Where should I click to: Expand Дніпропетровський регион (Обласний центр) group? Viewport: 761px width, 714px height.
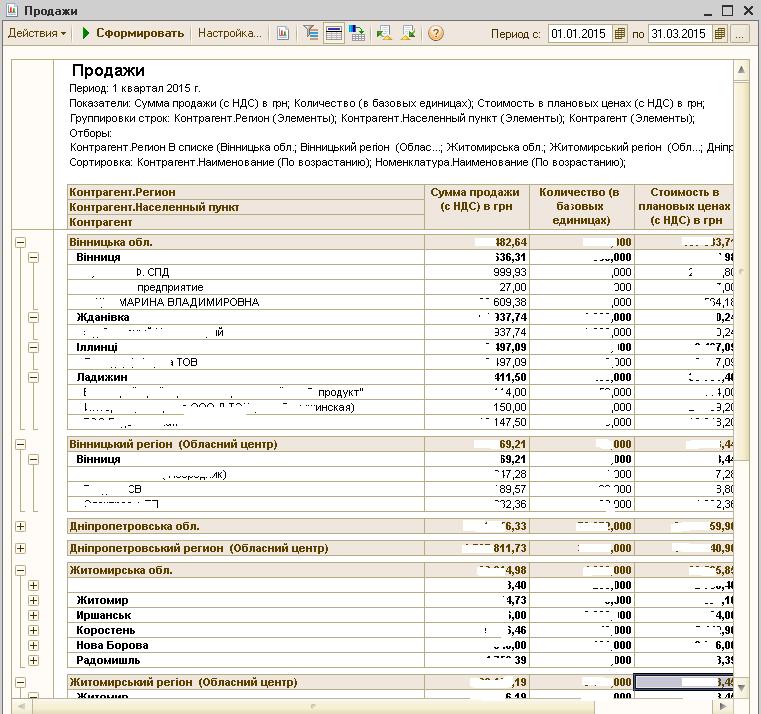click(x=20, y=548)
